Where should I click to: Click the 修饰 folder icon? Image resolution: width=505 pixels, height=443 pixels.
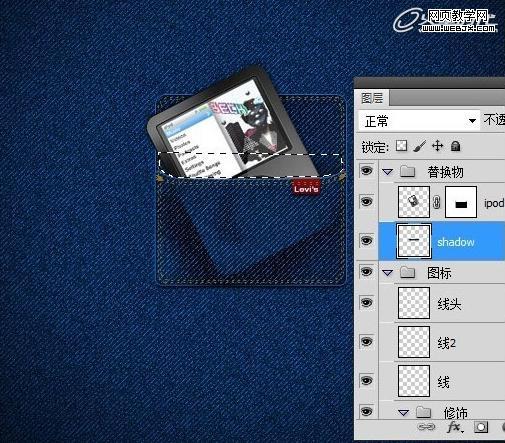point(423,412)
